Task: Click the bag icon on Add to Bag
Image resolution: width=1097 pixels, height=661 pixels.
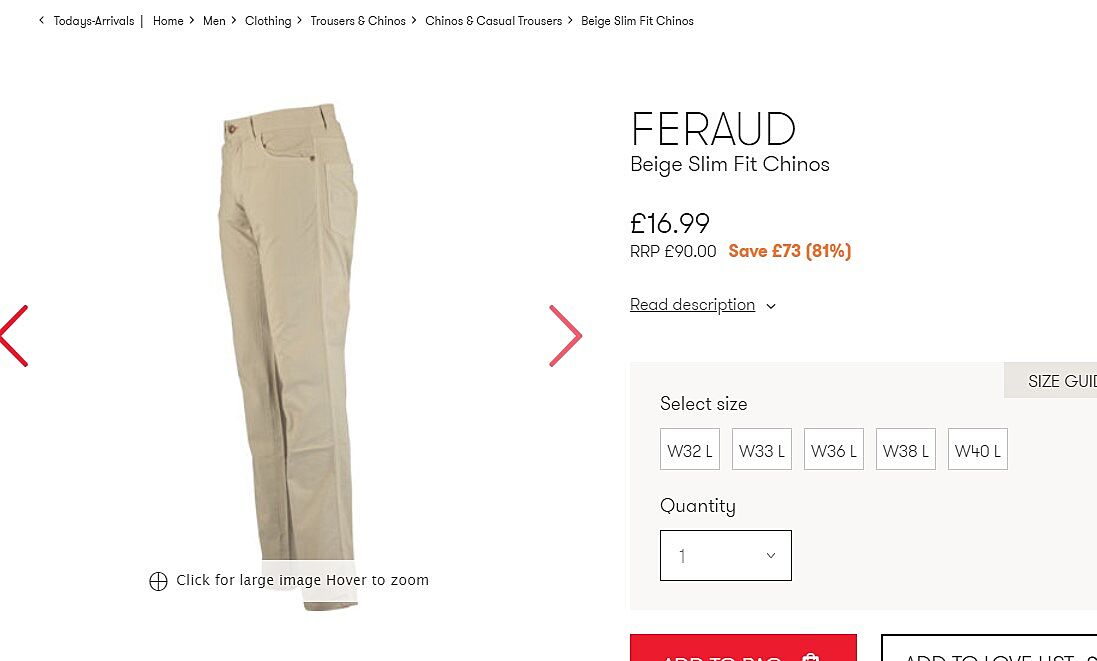Action: [811, 656]
